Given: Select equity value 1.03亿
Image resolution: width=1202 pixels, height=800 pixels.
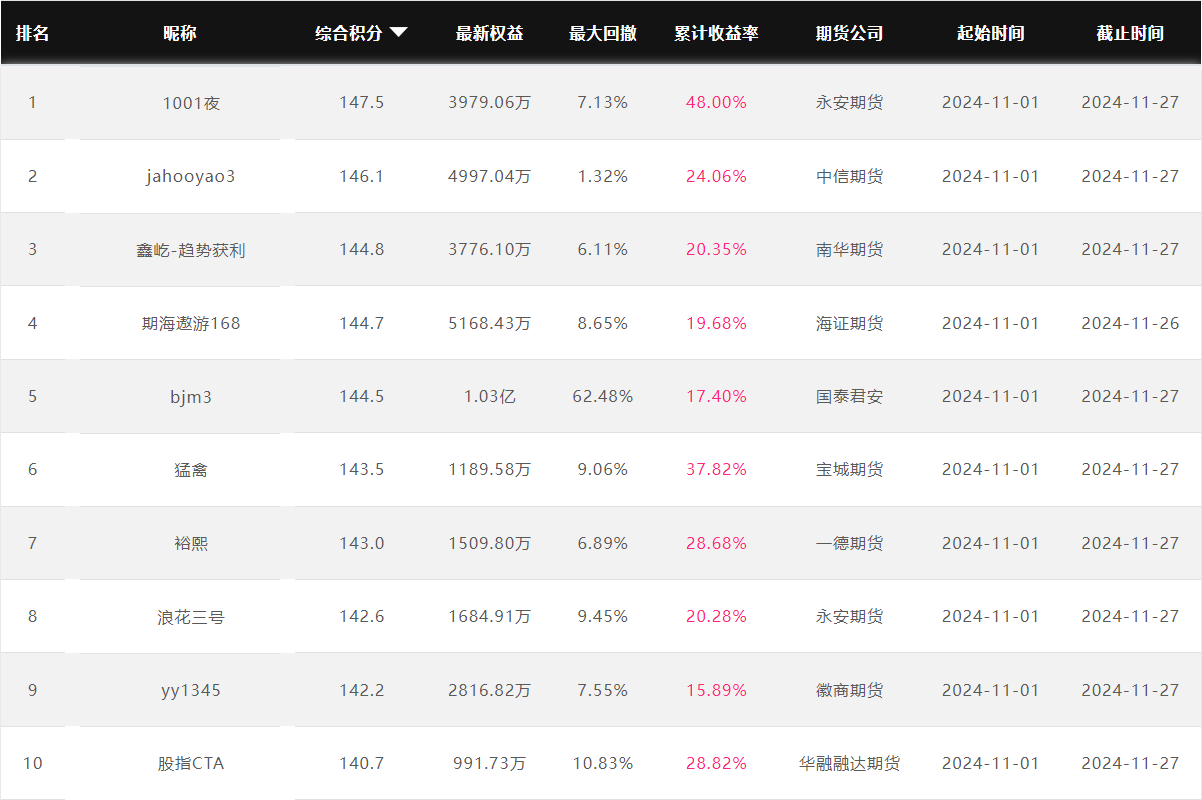Looking at the screenshot, I should coord(490,396).
